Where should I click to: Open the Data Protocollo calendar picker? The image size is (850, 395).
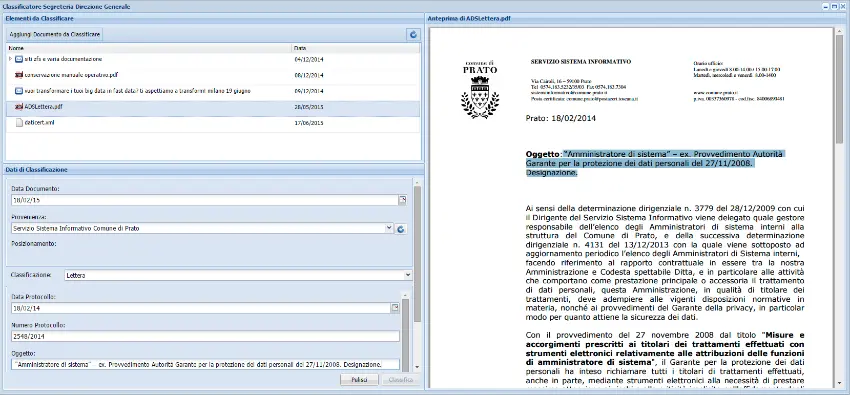[396, 308]
